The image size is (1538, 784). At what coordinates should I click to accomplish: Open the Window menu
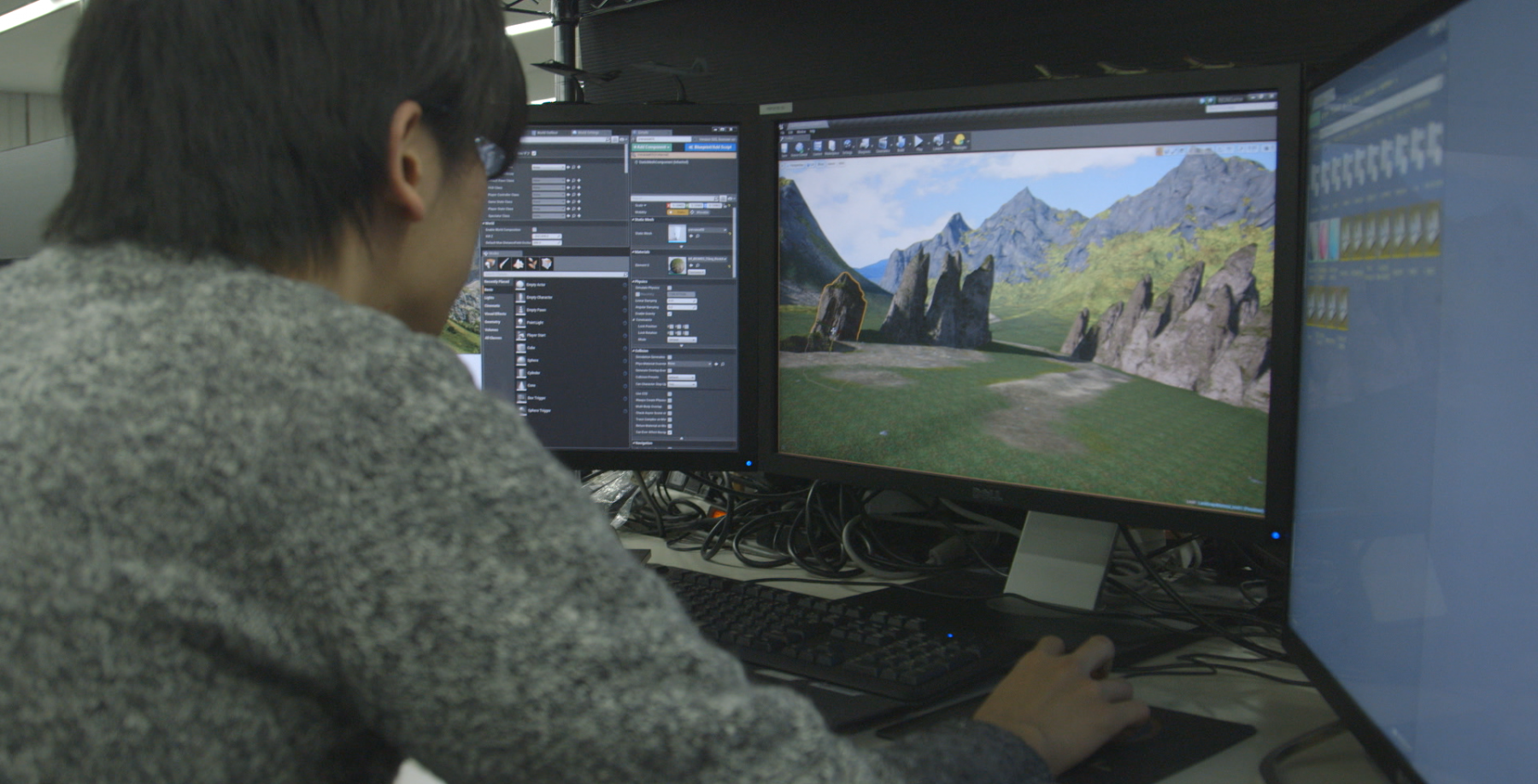tap(801, 132)
